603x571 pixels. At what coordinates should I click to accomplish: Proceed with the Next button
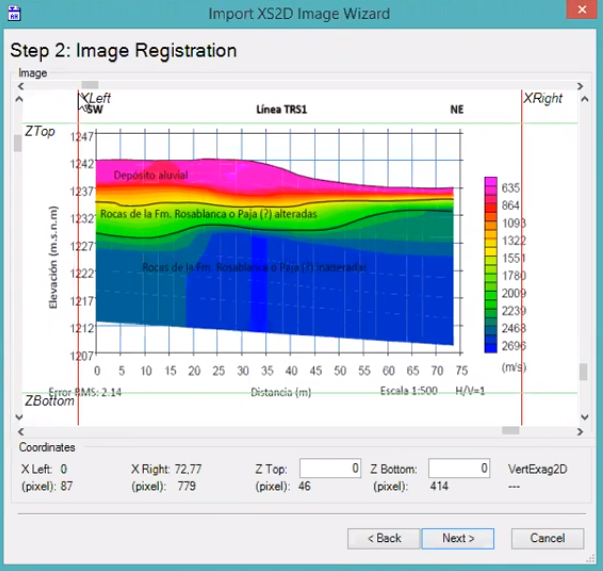[x=458, y=538]
